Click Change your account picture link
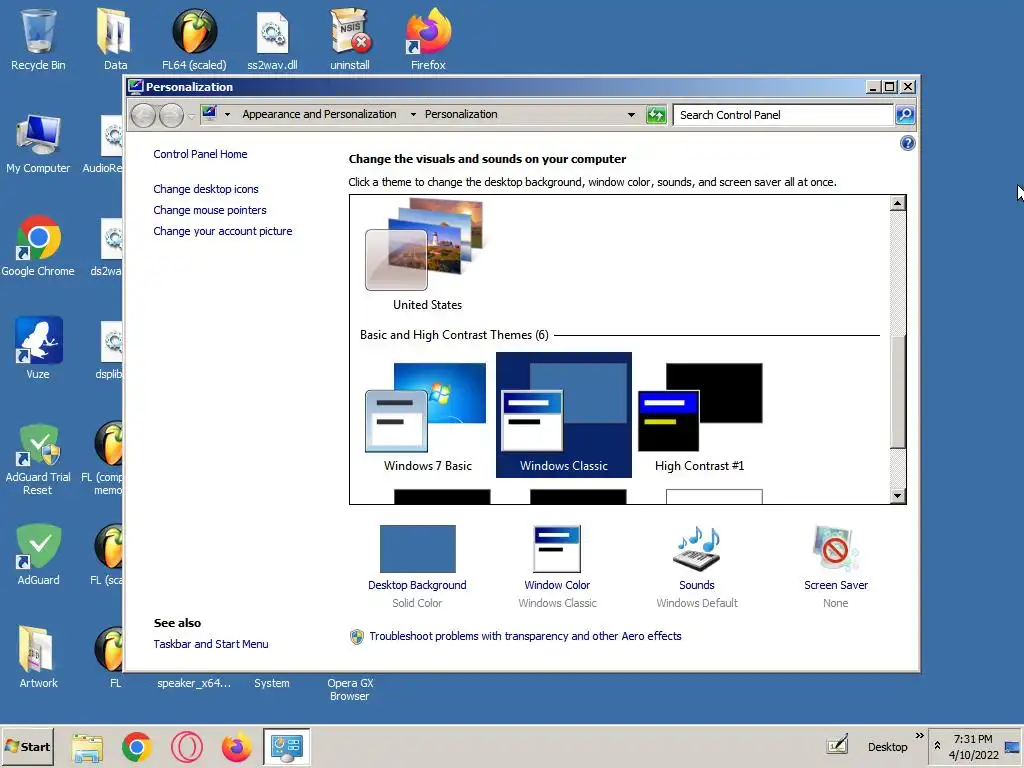This screenshot has width=1024, height=768. coord(223,231)
